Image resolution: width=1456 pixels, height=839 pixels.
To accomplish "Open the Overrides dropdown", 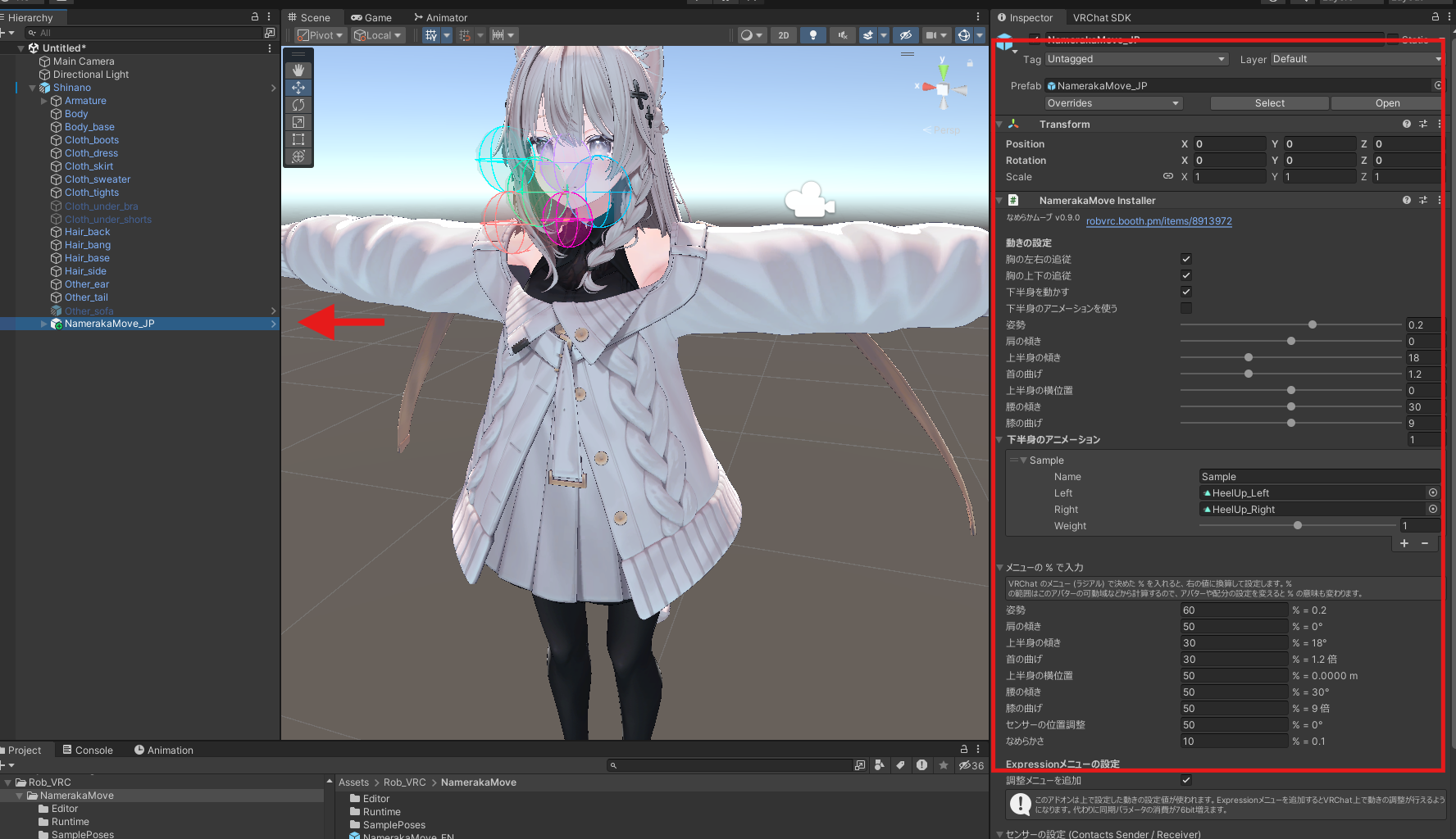I will point(1113,103).
